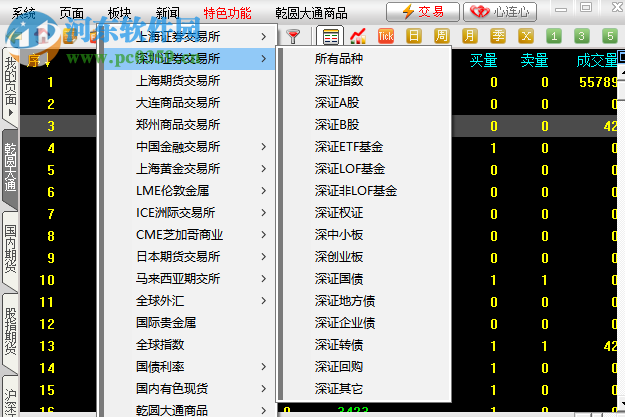Image resolution: width=625 pixels, height=417 pixels.
Task: Select the monthly (月) K-line period
Action: tap(470, 36)
